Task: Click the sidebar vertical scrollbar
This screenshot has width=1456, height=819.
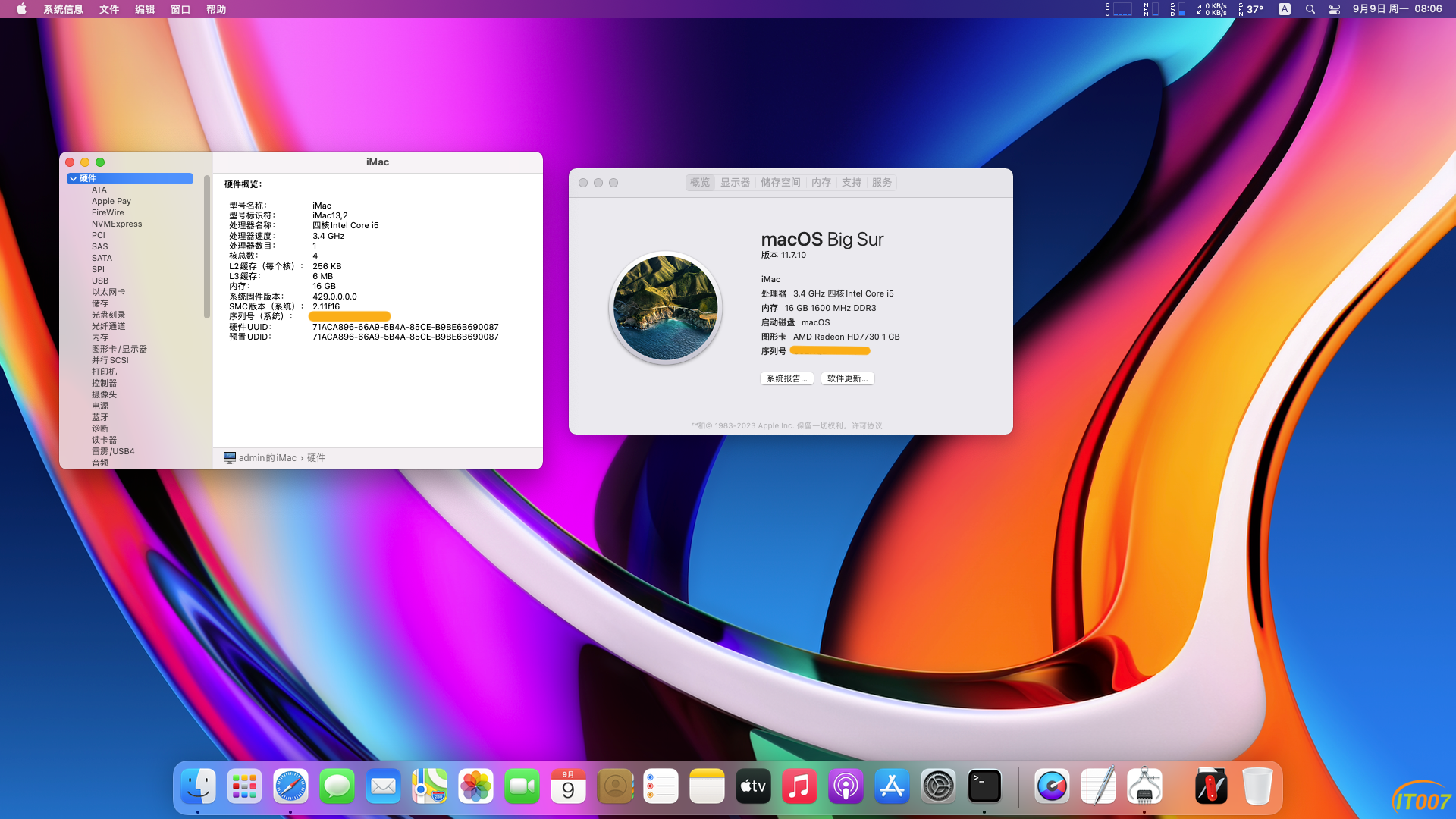Action: (x=206, y=247)
